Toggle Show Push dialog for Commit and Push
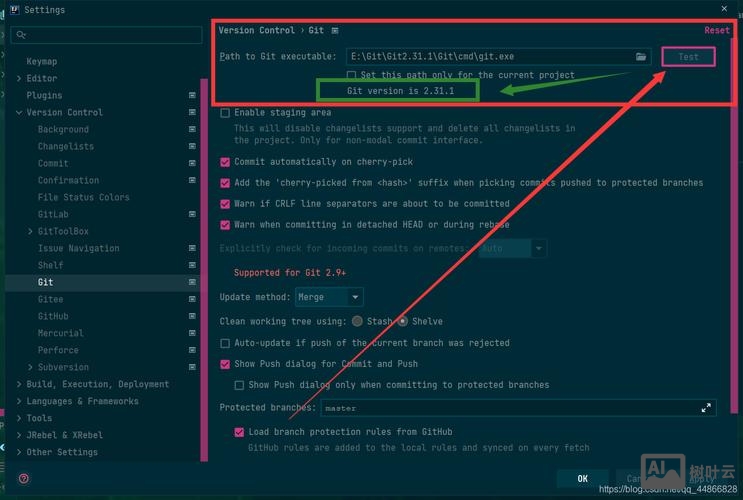The image size is (743, 500). [225, 364]
